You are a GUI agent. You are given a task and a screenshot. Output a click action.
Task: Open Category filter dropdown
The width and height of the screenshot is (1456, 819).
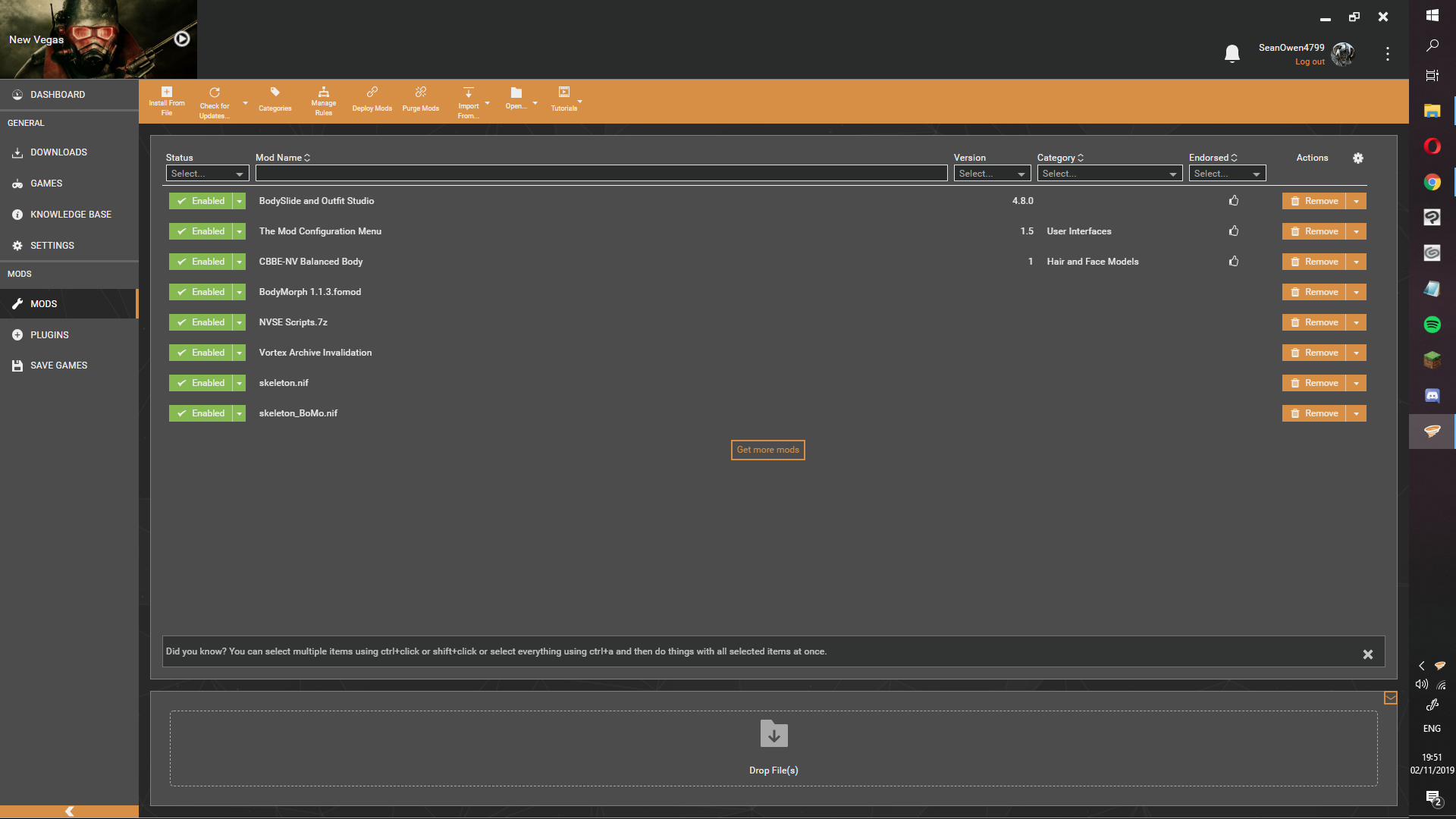pyautogui.click(x=1109, y=174)
